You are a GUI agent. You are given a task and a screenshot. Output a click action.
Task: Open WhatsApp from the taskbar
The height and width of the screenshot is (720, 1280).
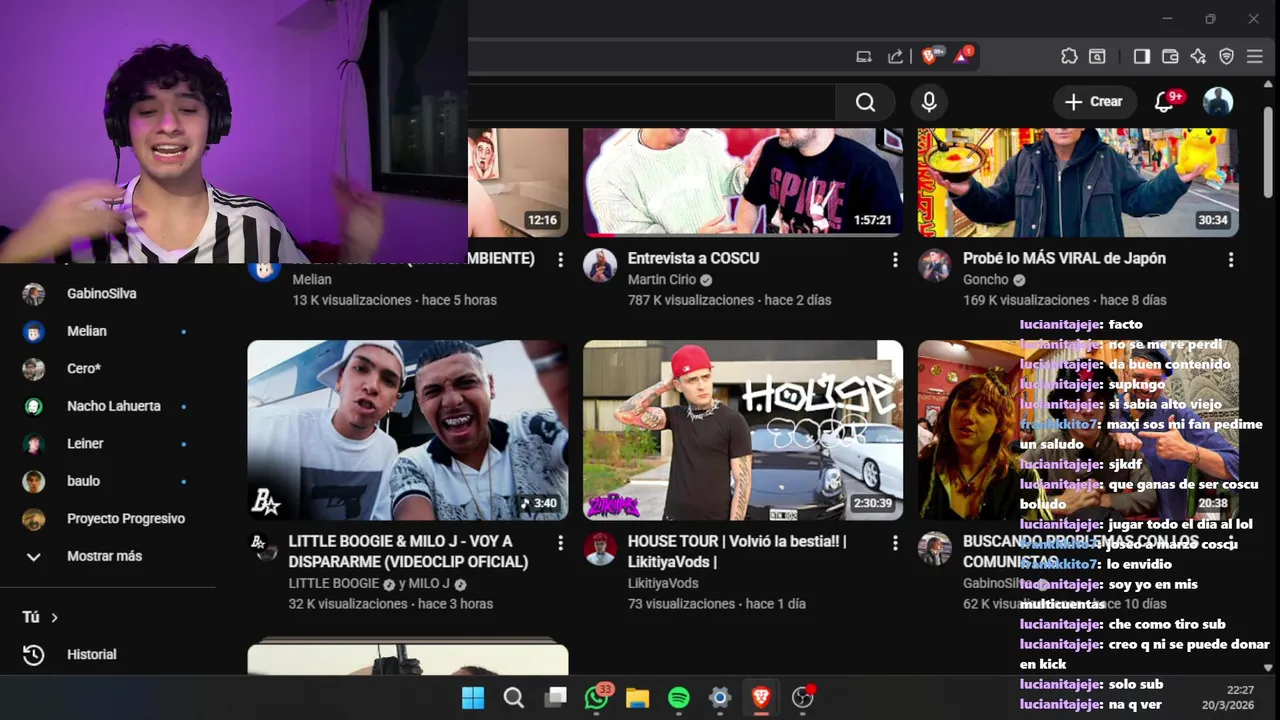click(597, 698)
